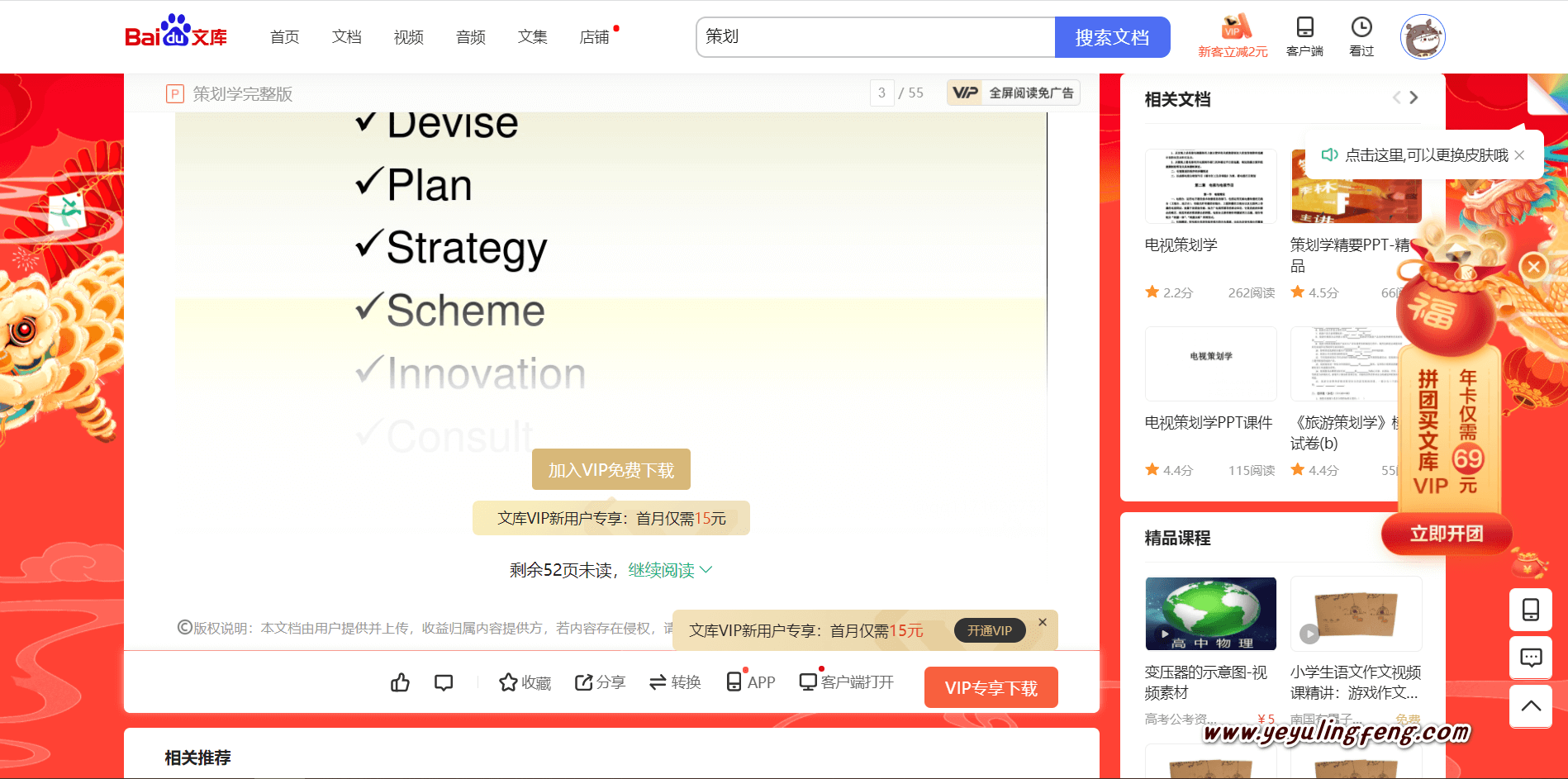Open the 看过 history icon
Viewport: 1568px width, 779px height.
(1361, 36)
